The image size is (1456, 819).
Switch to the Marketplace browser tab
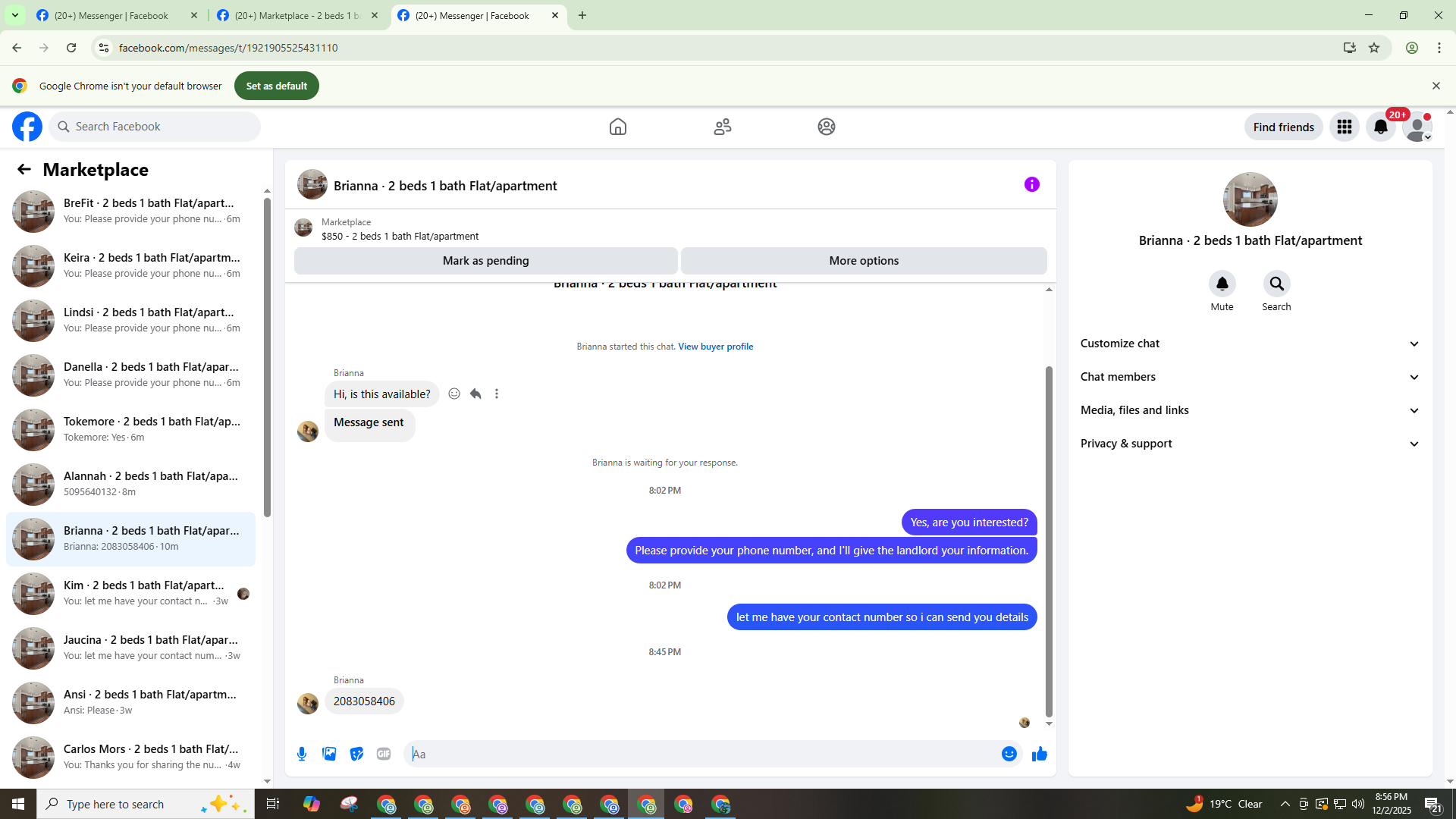pos(297,15)
